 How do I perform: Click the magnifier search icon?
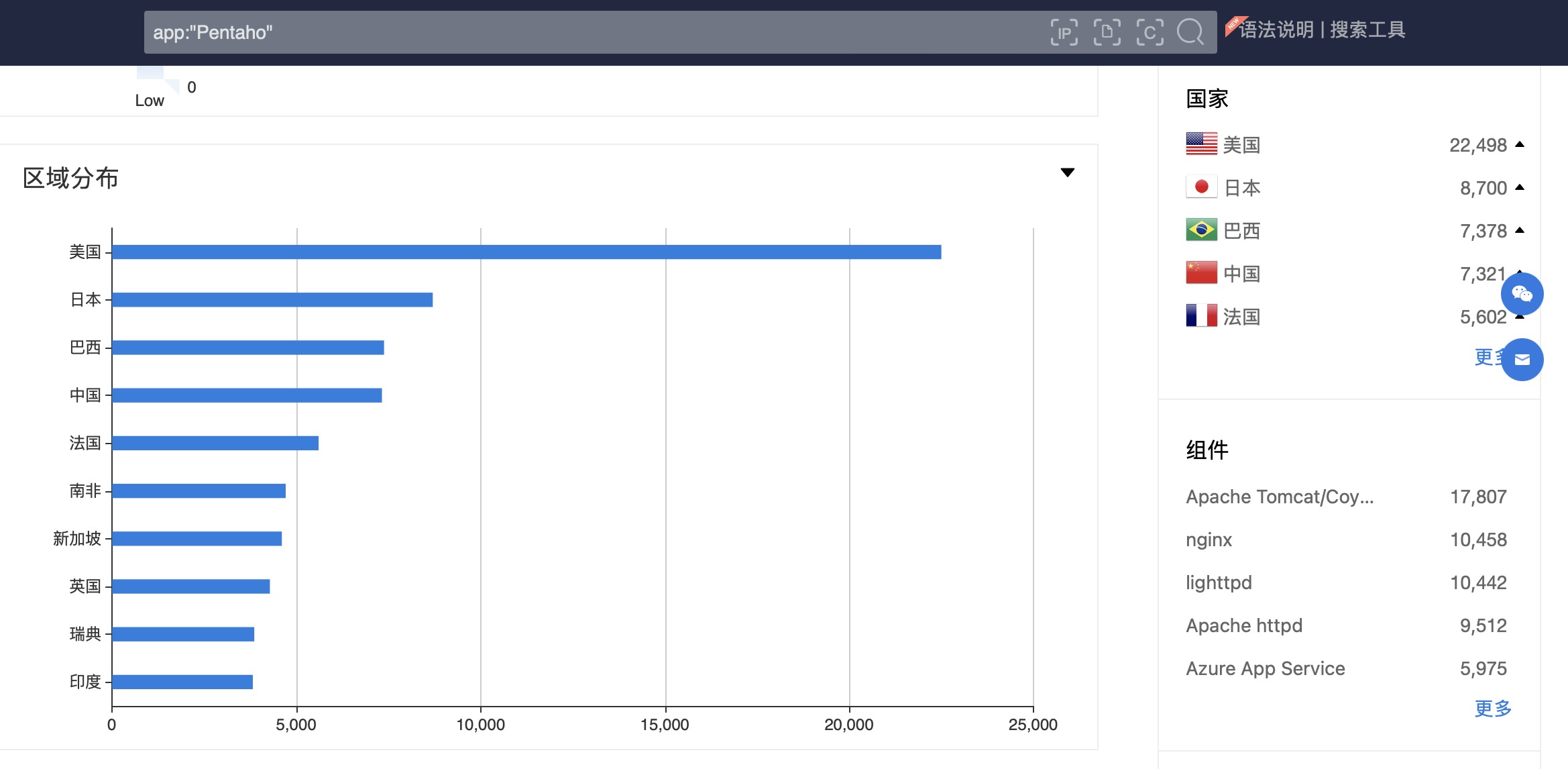click(1190, 32)
